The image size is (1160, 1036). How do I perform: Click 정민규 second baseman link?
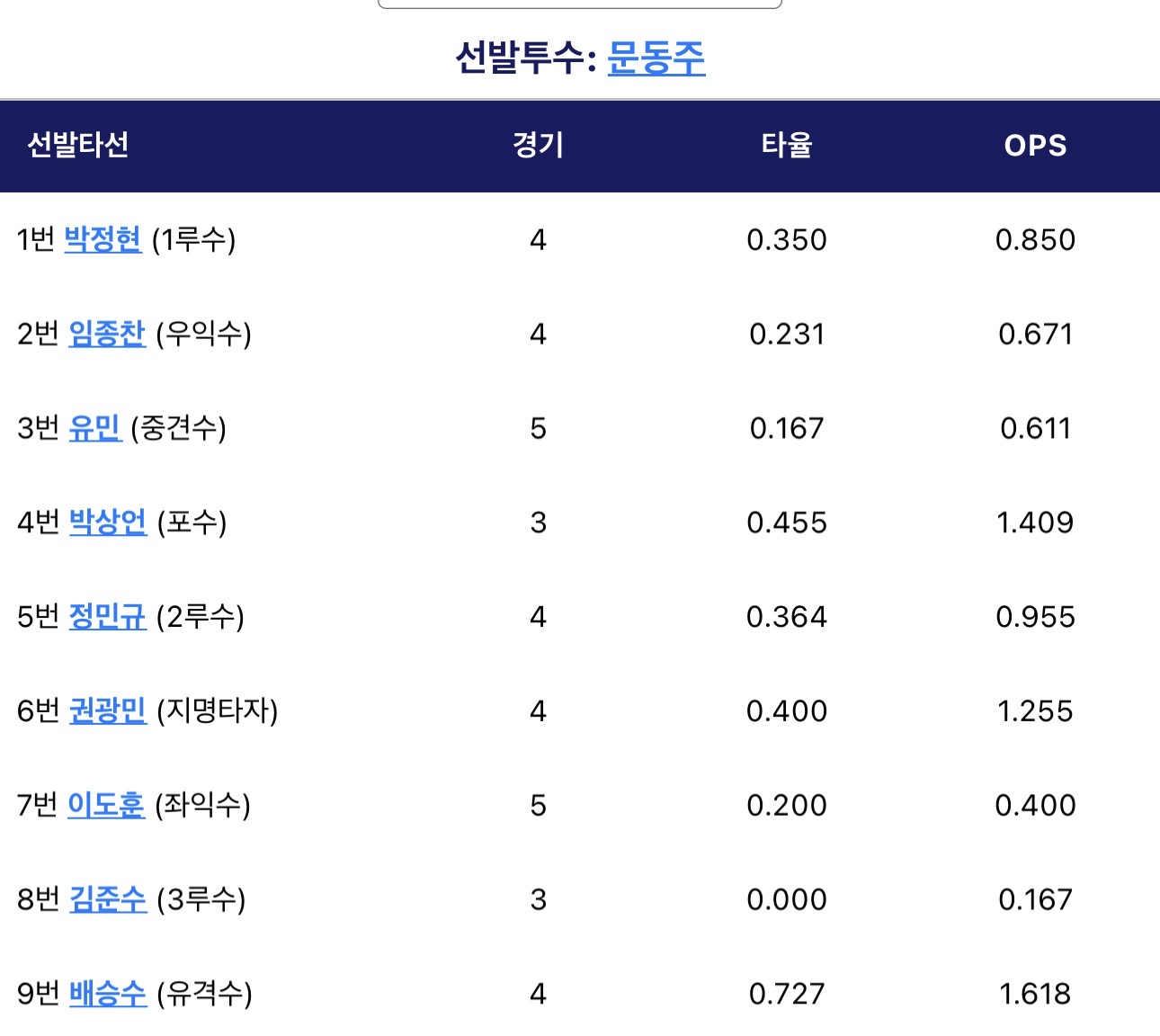[x=107, y=617]
